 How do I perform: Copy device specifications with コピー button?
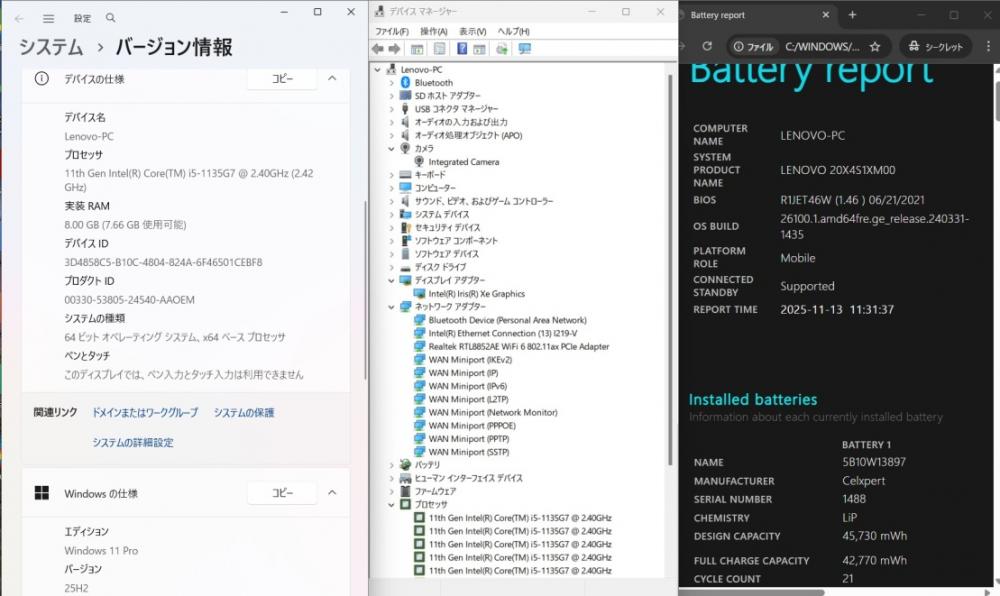[282, 78]
